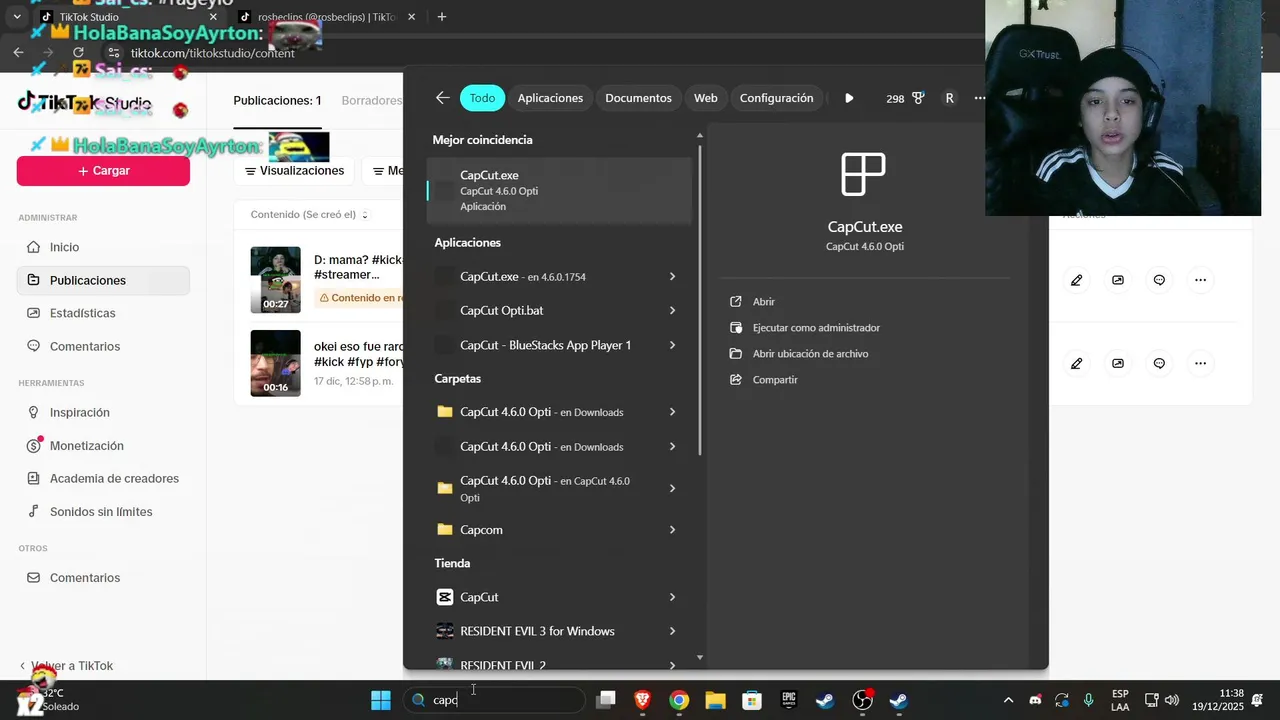Select the CapCut store app icon
Screen dimensions: 1280x720
445,597
